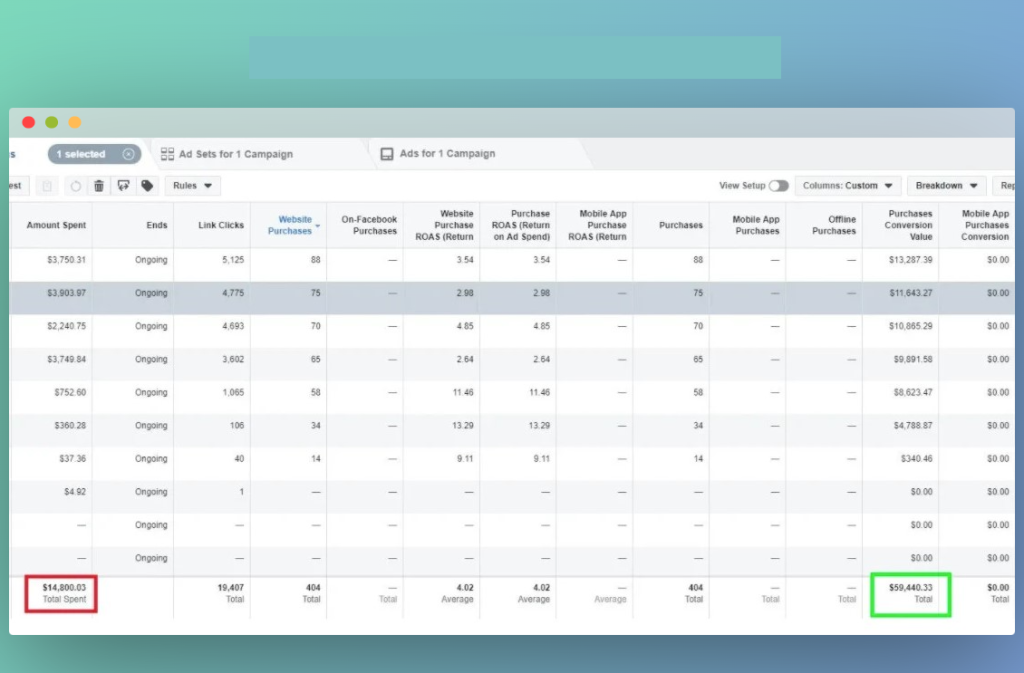The image size is (1024, 673).
Task: Click the trash delete icon in toolbar
Action: point(99,186)
